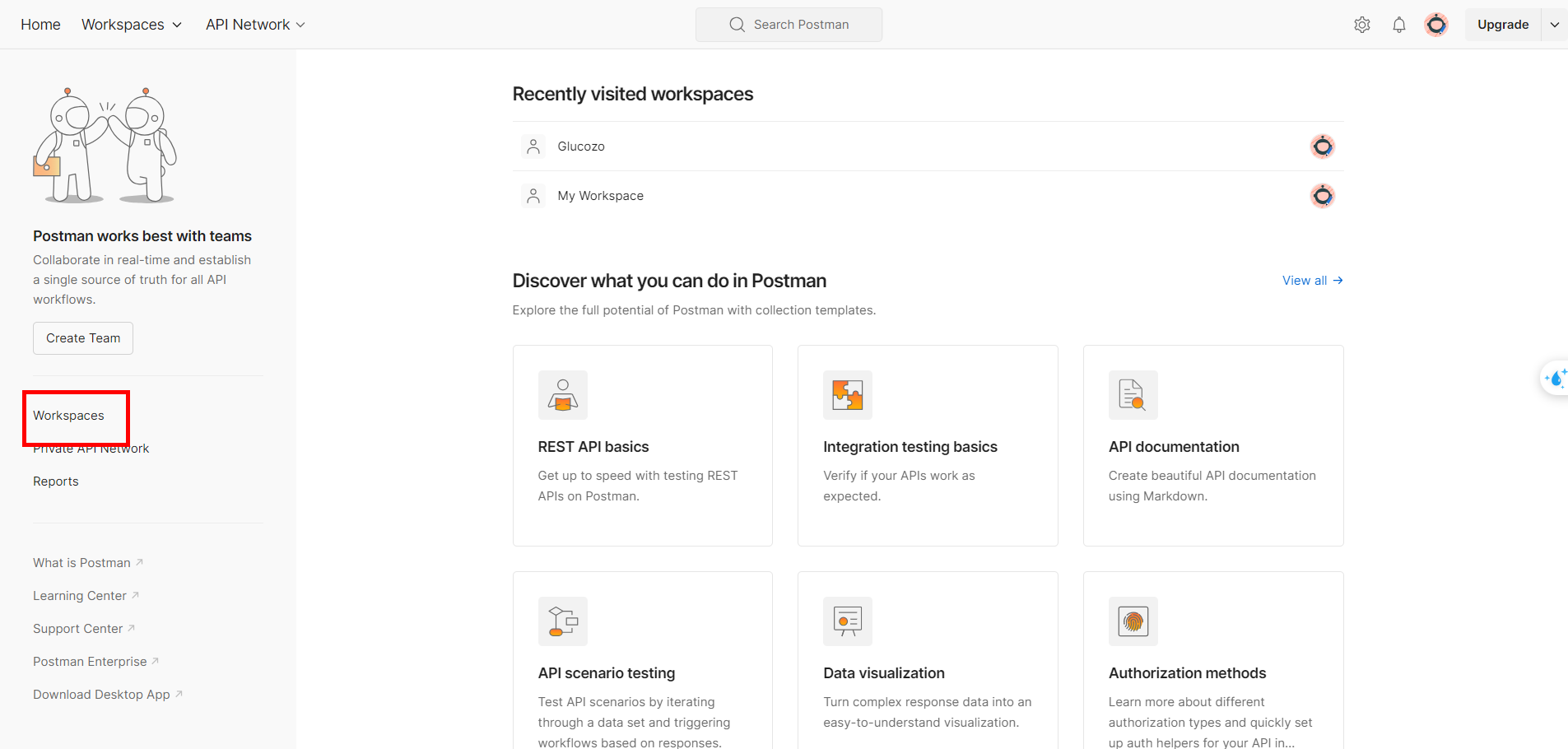Viewport: 1568px width, 749px height.
Task: Open the user avatar menu in header
Action: click(1436, 25)
